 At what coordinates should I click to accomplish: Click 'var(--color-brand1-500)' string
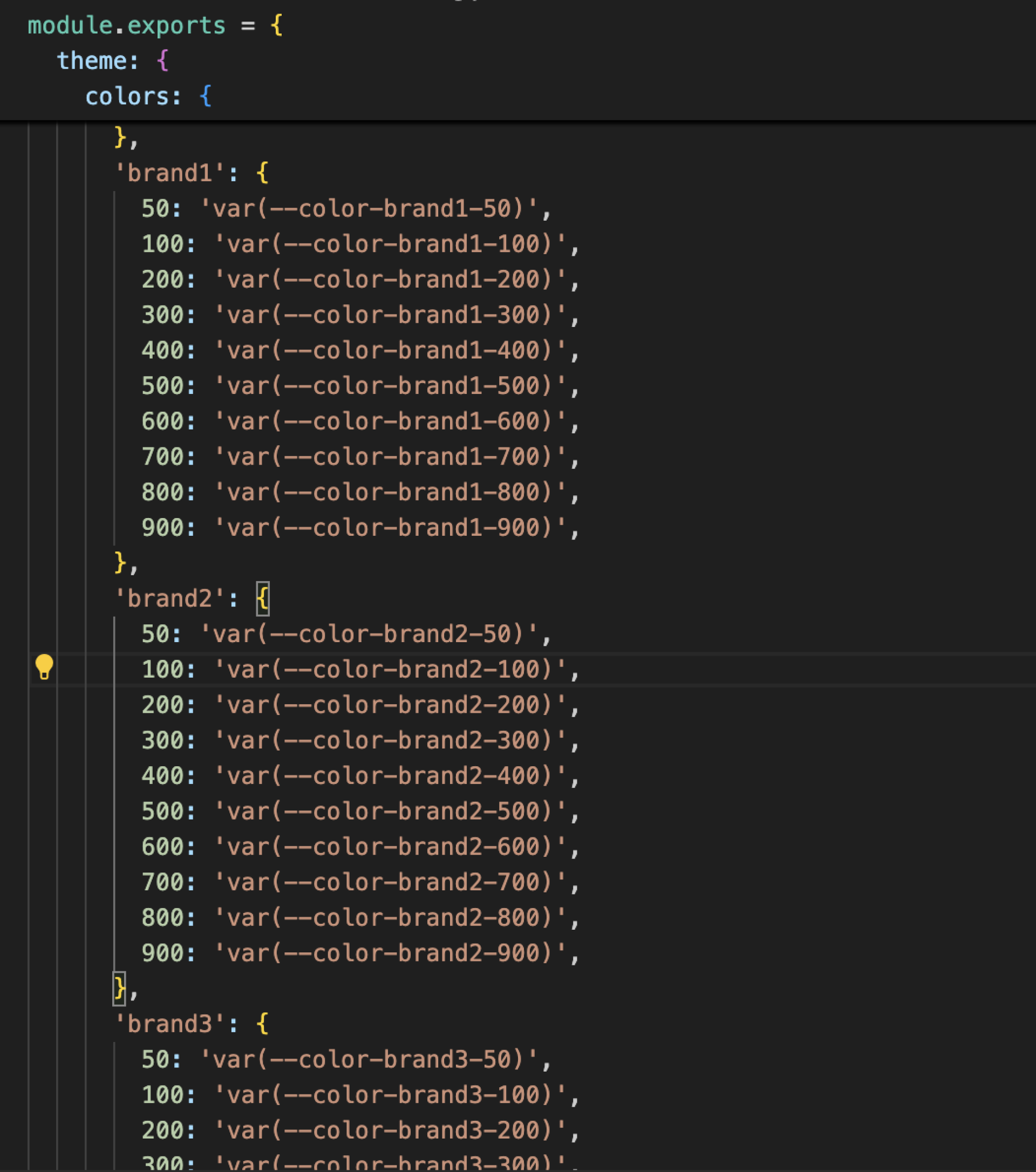pos(390,385)
